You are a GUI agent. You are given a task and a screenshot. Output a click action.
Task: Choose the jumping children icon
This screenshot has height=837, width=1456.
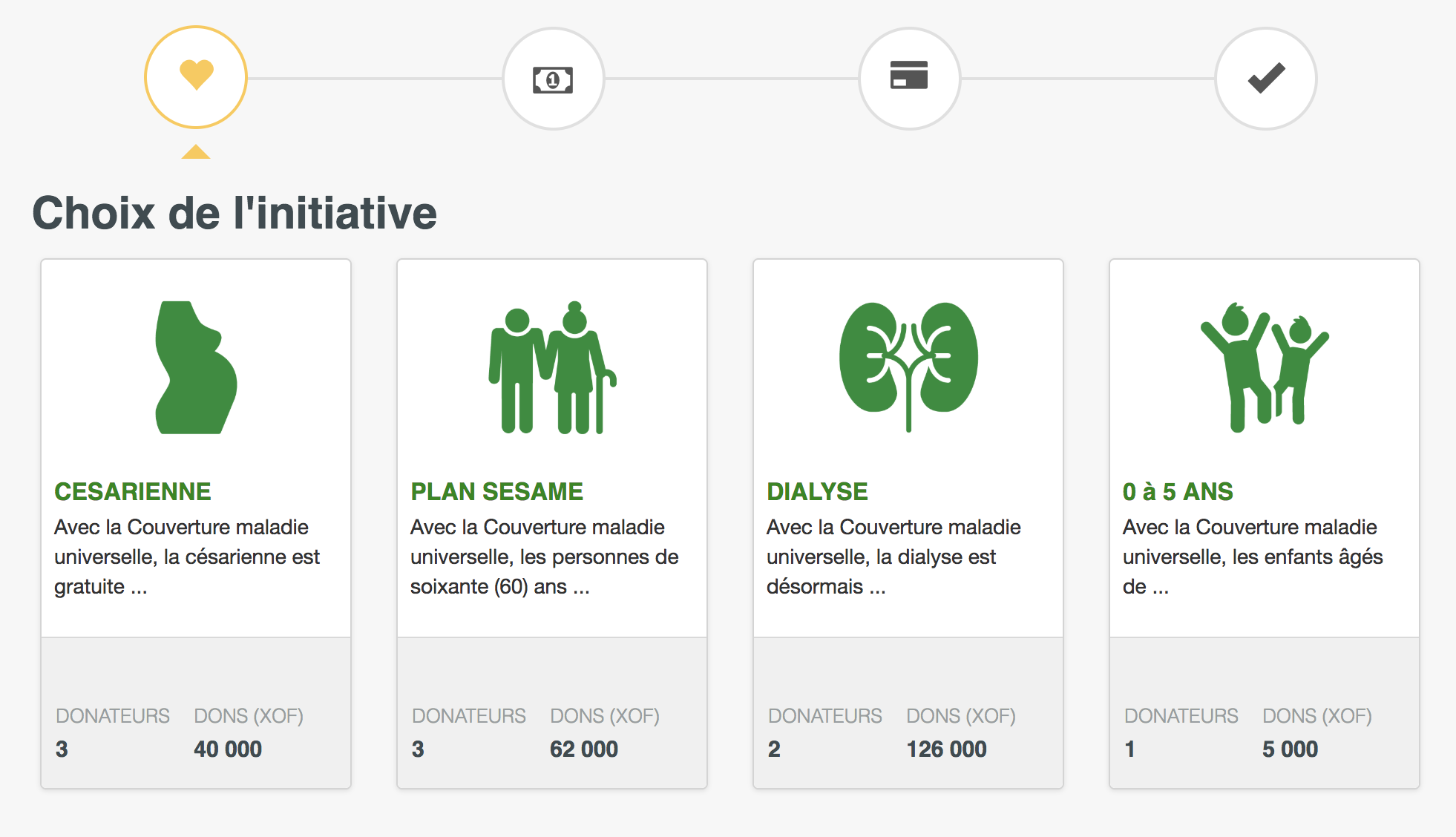(1265, 367)
